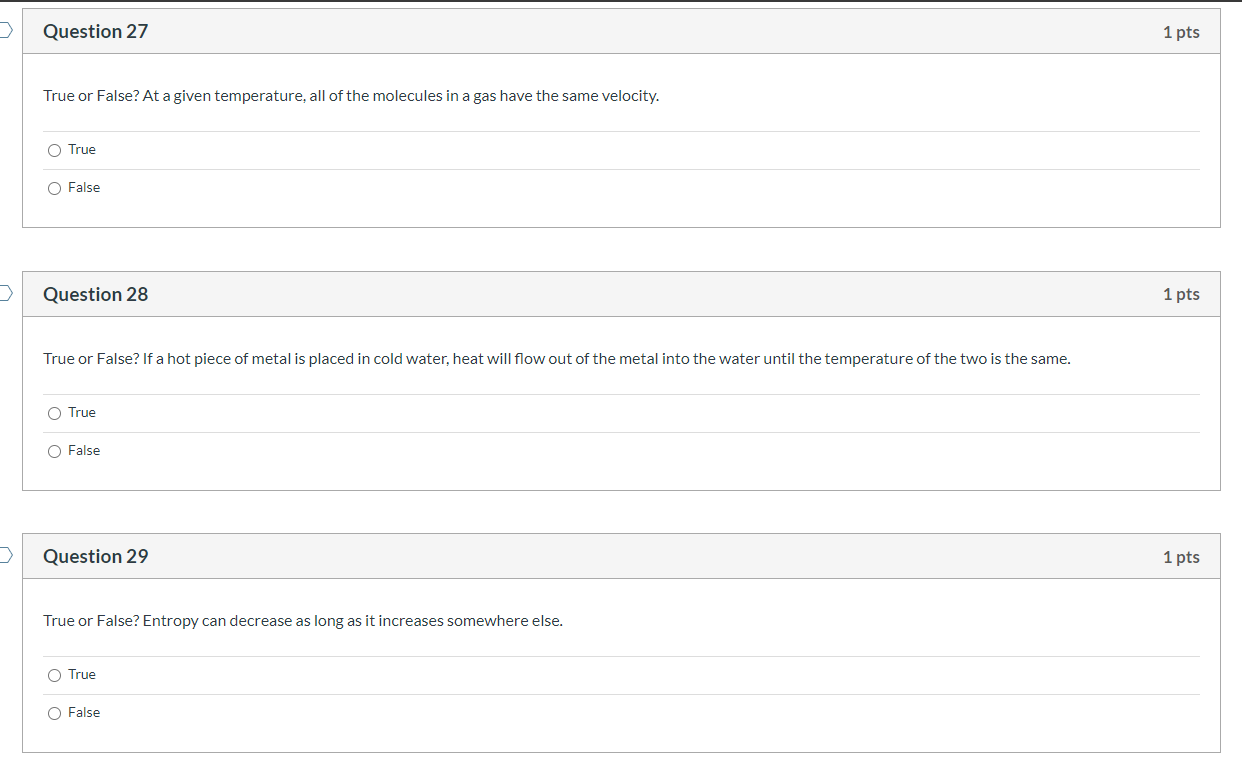Click the Question 27 heading
Image resolution: width=1242 pixels, height=778 pixels.
pos(95,31)
